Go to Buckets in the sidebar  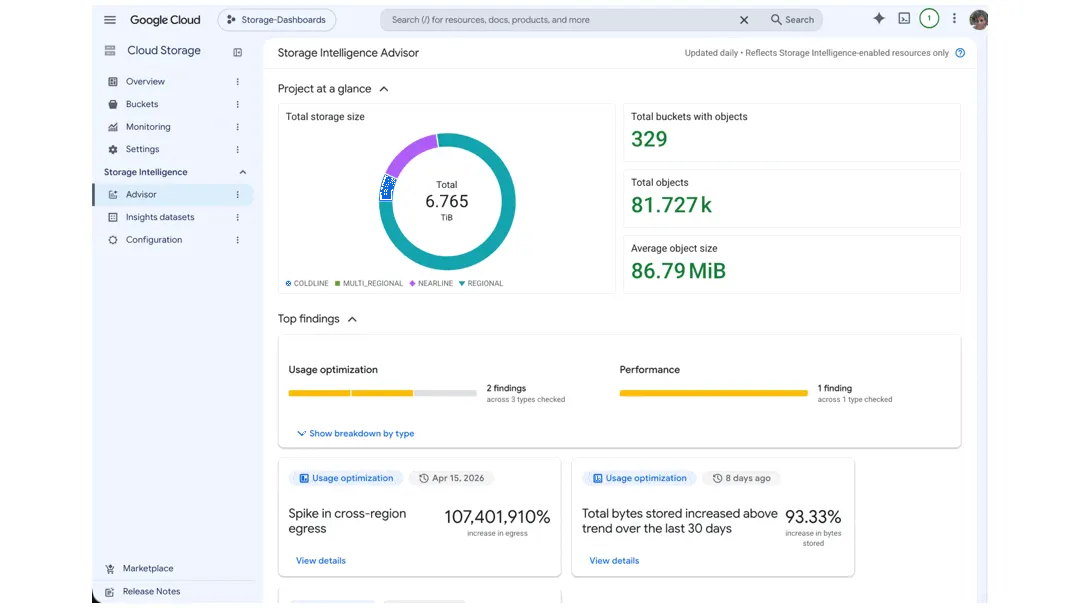[142, 104]
